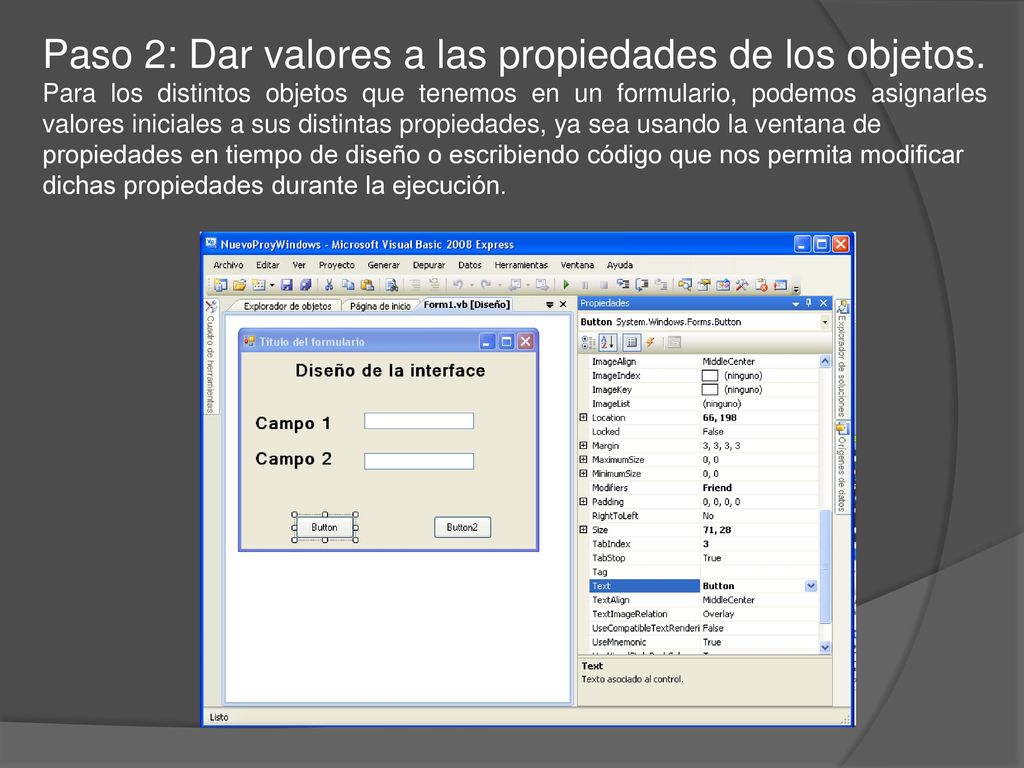Click the Save All toolbar icon
Viewport: 1024px width, 768px height.
pyautogui.click(x=306, y=285)
